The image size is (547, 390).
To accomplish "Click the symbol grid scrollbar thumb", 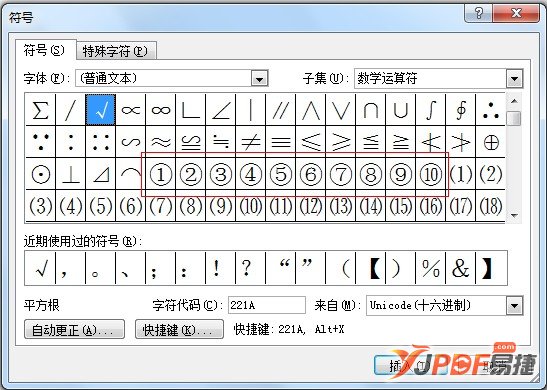I will click(514, 119).
